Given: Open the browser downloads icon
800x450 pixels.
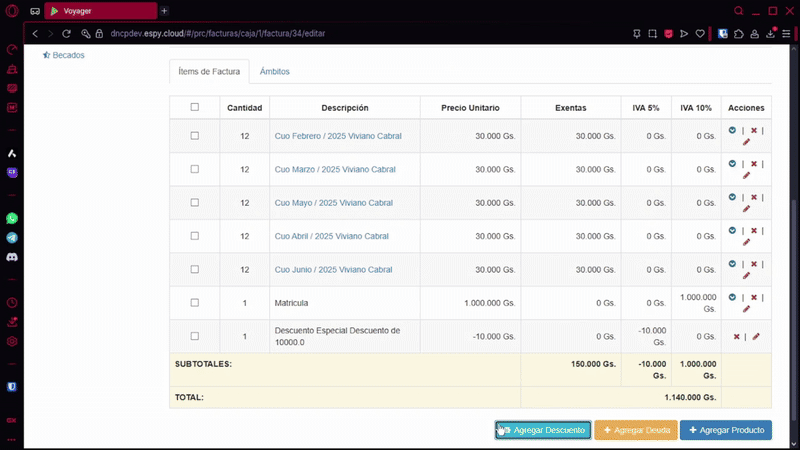Looking at the screenshot, I should click(x=767, y=33).
